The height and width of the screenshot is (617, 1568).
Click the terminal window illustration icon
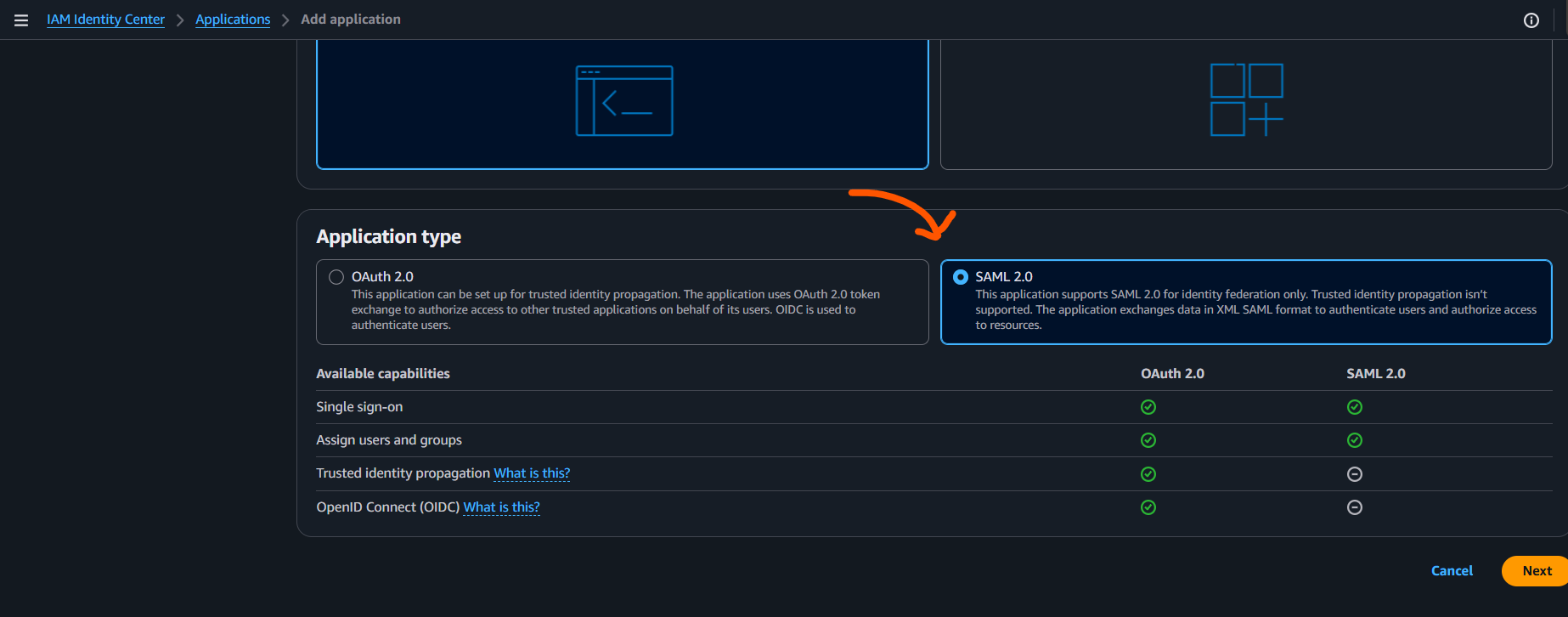[624, 100]
